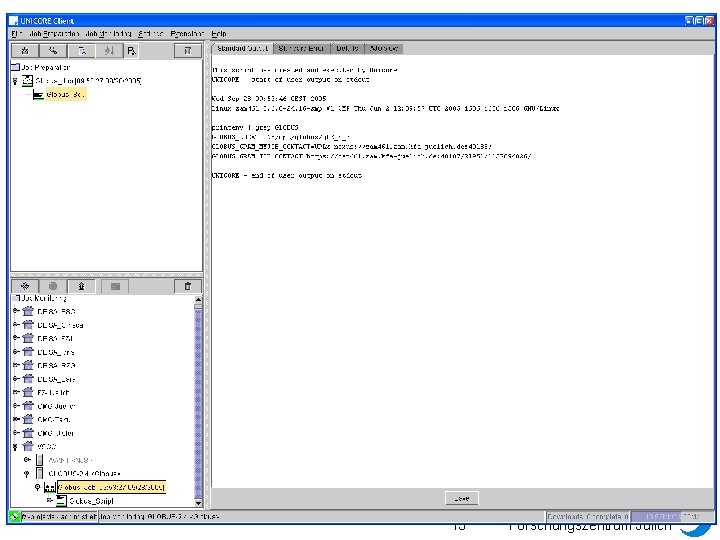Click the greyed-out rectangle button in the Job Monitoring toolbar
Screen dimensions: 720x540
(115, 286)
